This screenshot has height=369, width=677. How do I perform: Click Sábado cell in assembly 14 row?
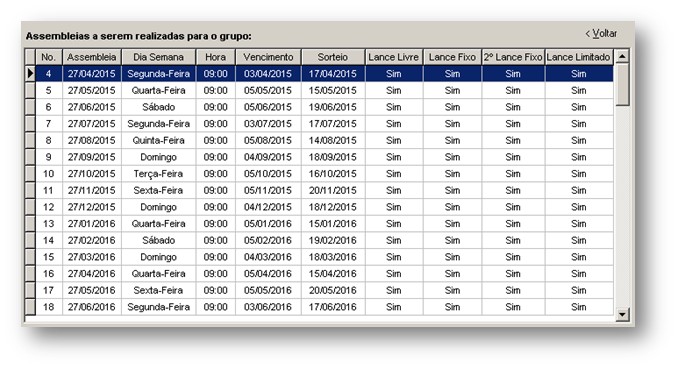coord(158,240)
